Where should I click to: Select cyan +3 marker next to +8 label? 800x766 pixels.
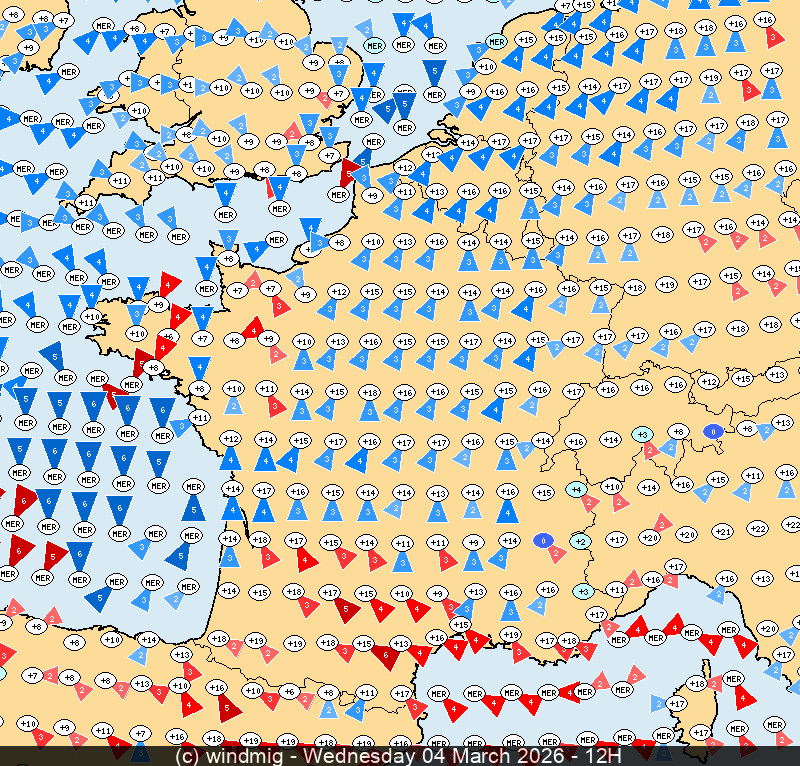[643, 434]
